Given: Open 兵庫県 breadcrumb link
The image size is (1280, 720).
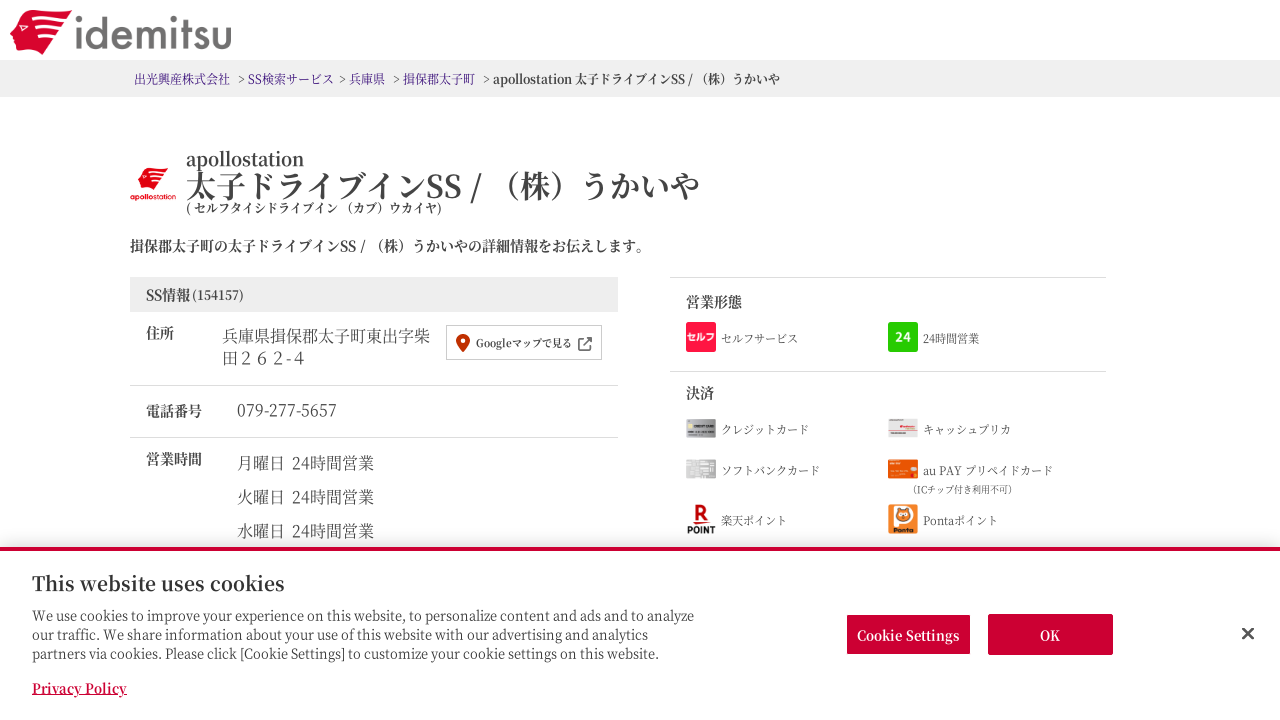Looking at the screenshot, I should click(x=367, y=79).
